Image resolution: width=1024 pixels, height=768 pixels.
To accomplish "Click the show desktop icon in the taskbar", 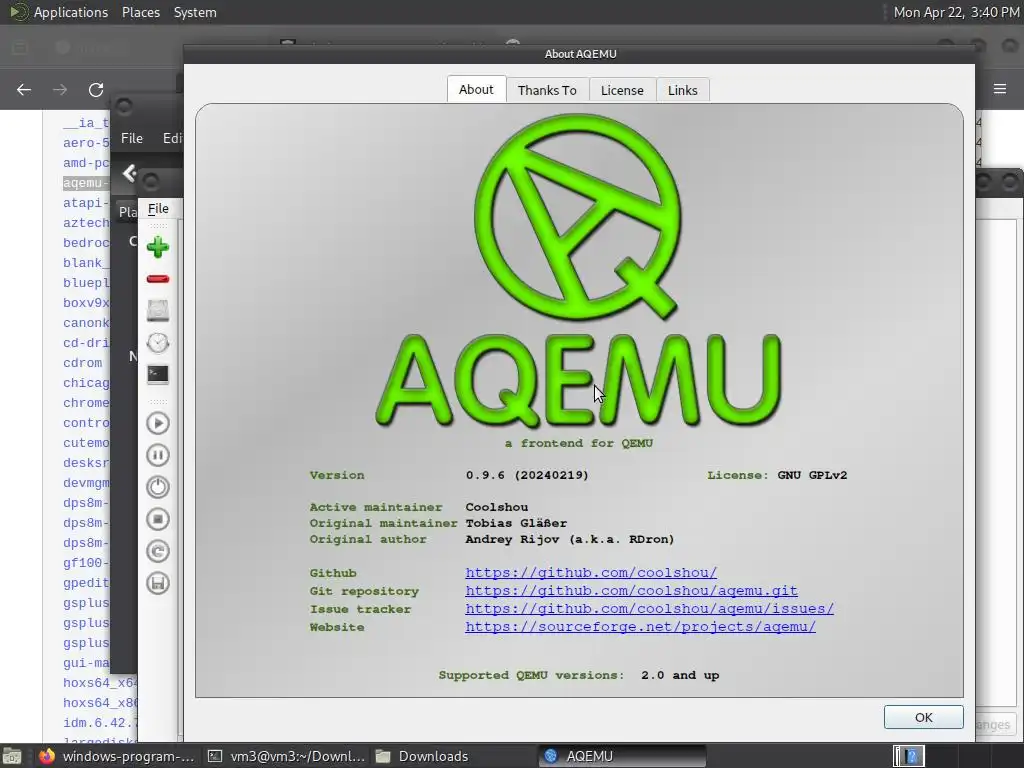I will tap(12, 756).
